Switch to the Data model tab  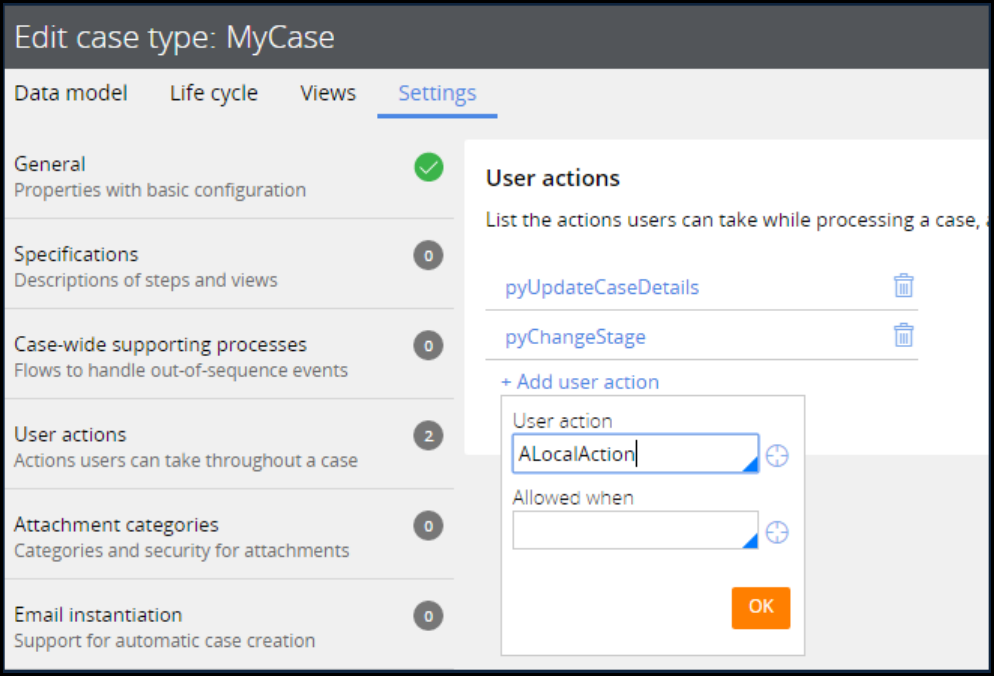(71, 93)
